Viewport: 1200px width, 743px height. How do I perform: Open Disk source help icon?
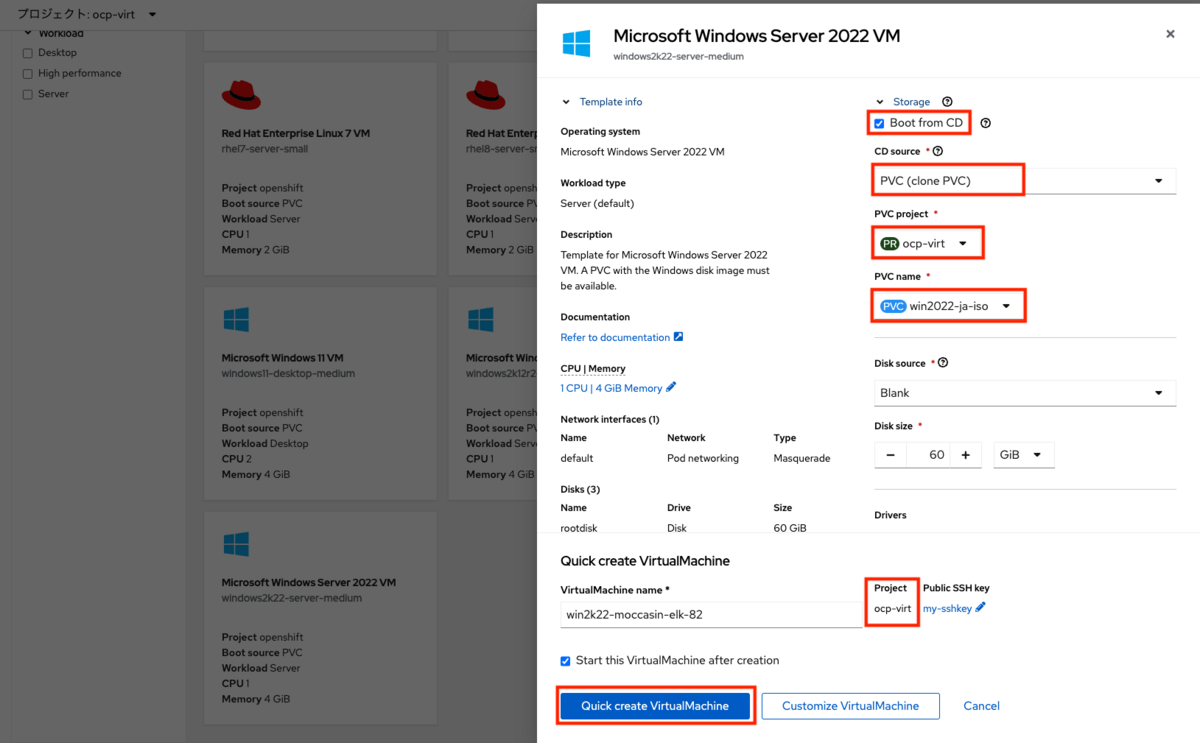pyautogui.click(x=943, y=363)
